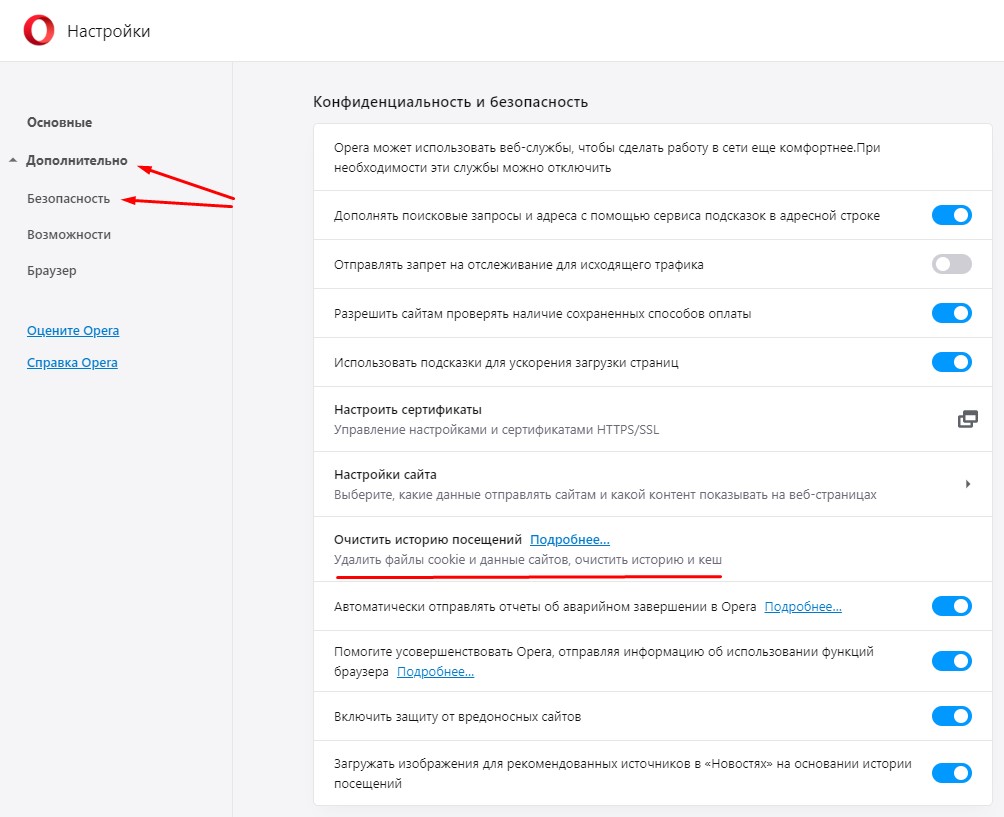Expand the Настройки сайта arrow
1004x817 pixels.
click(968, 484)
